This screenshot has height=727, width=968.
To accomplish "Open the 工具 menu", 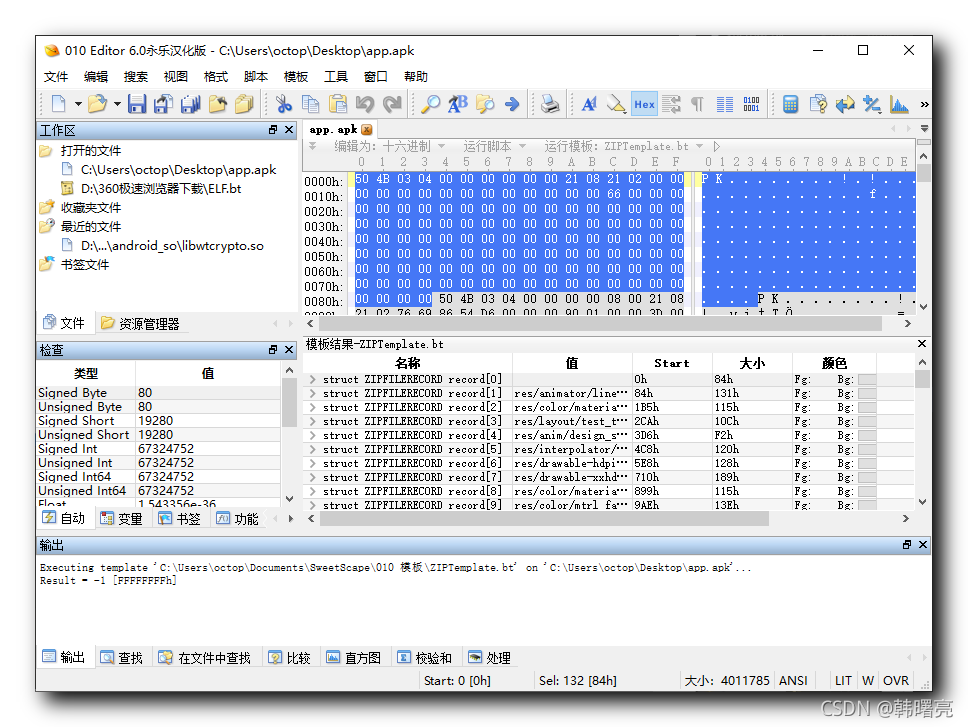I will tap(336, 77).
